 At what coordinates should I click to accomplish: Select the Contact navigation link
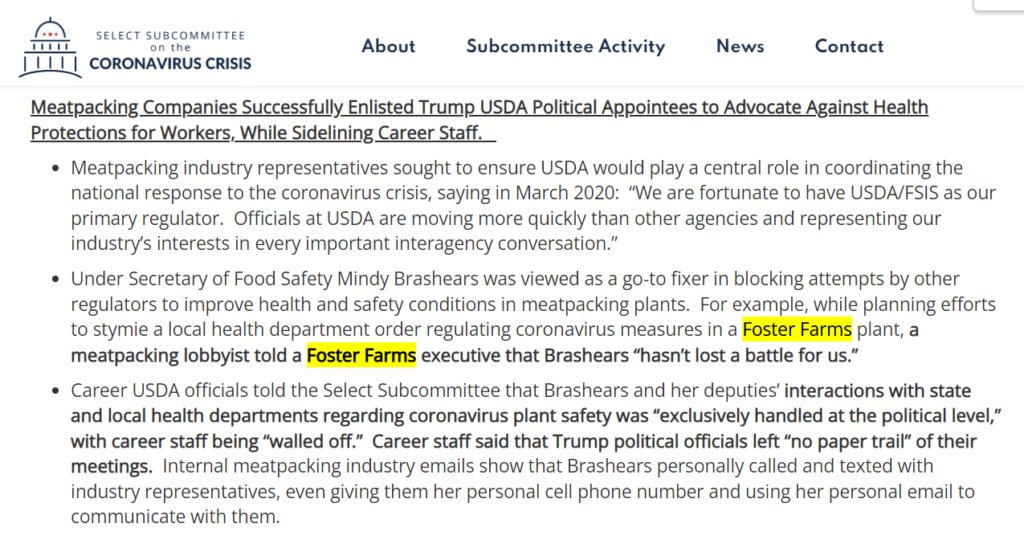[849, 46]
